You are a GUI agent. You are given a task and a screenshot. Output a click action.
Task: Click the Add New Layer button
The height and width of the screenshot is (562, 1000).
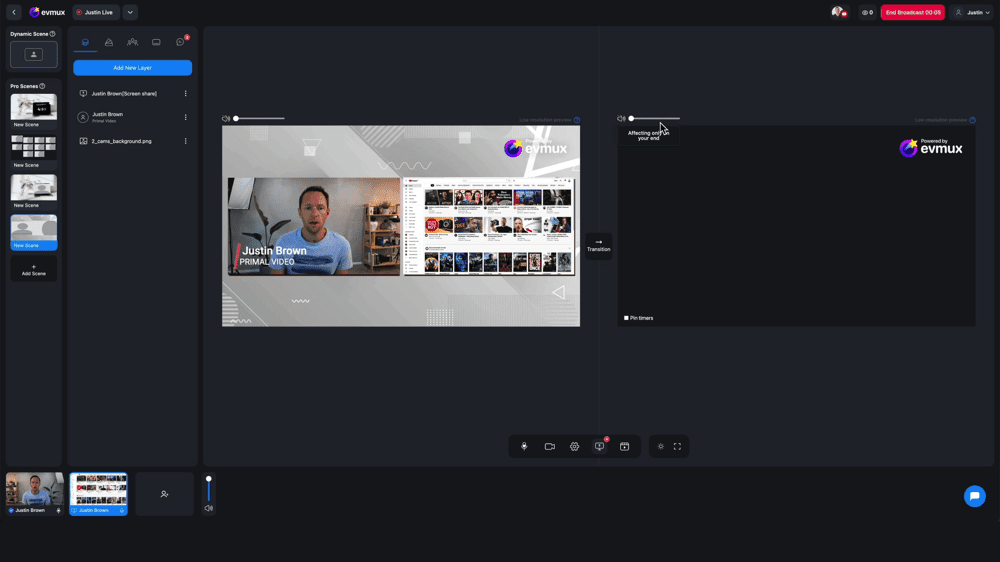pyautogui.click(x=132, y=68)
